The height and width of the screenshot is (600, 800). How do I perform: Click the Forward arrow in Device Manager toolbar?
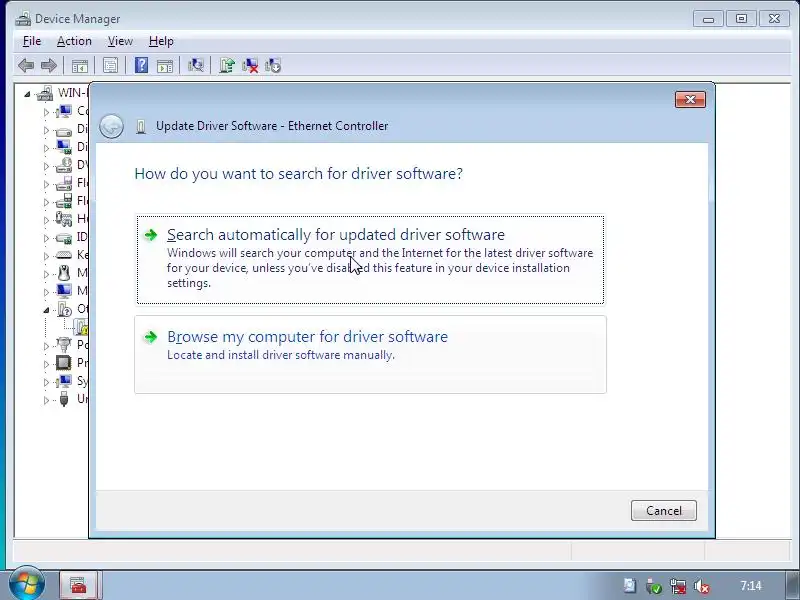click(49, 65)
